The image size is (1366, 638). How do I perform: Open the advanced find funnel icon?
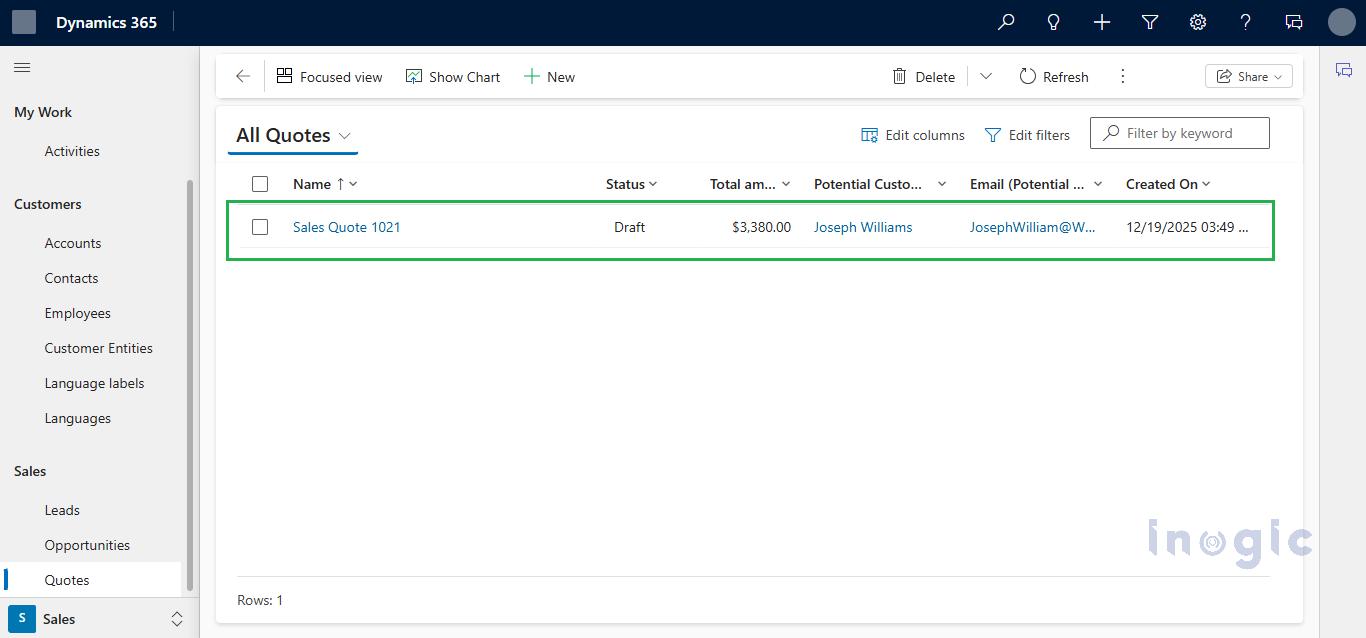point(1150,22)
